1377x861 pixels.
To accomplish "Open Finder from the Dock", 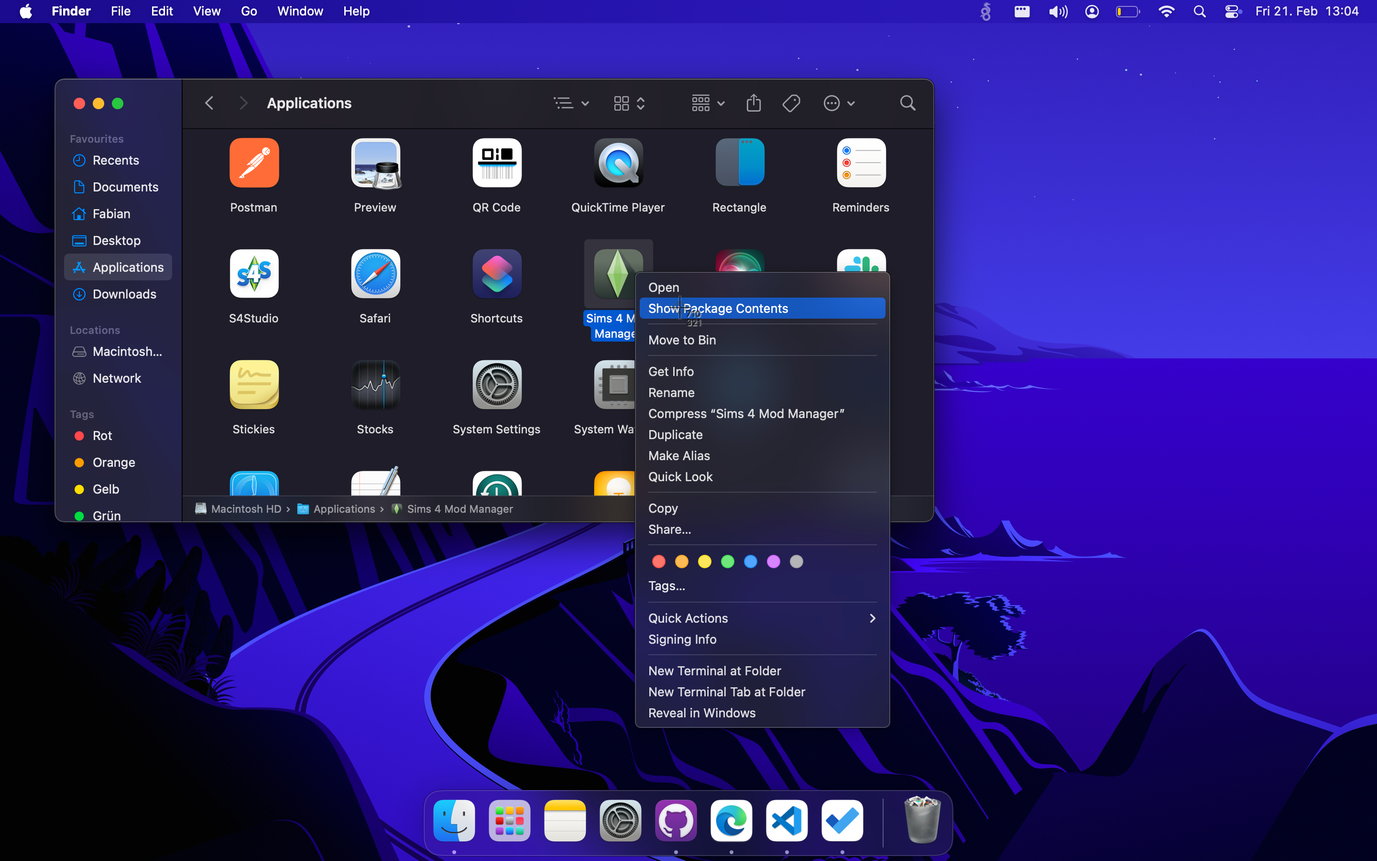I will 454,822.
